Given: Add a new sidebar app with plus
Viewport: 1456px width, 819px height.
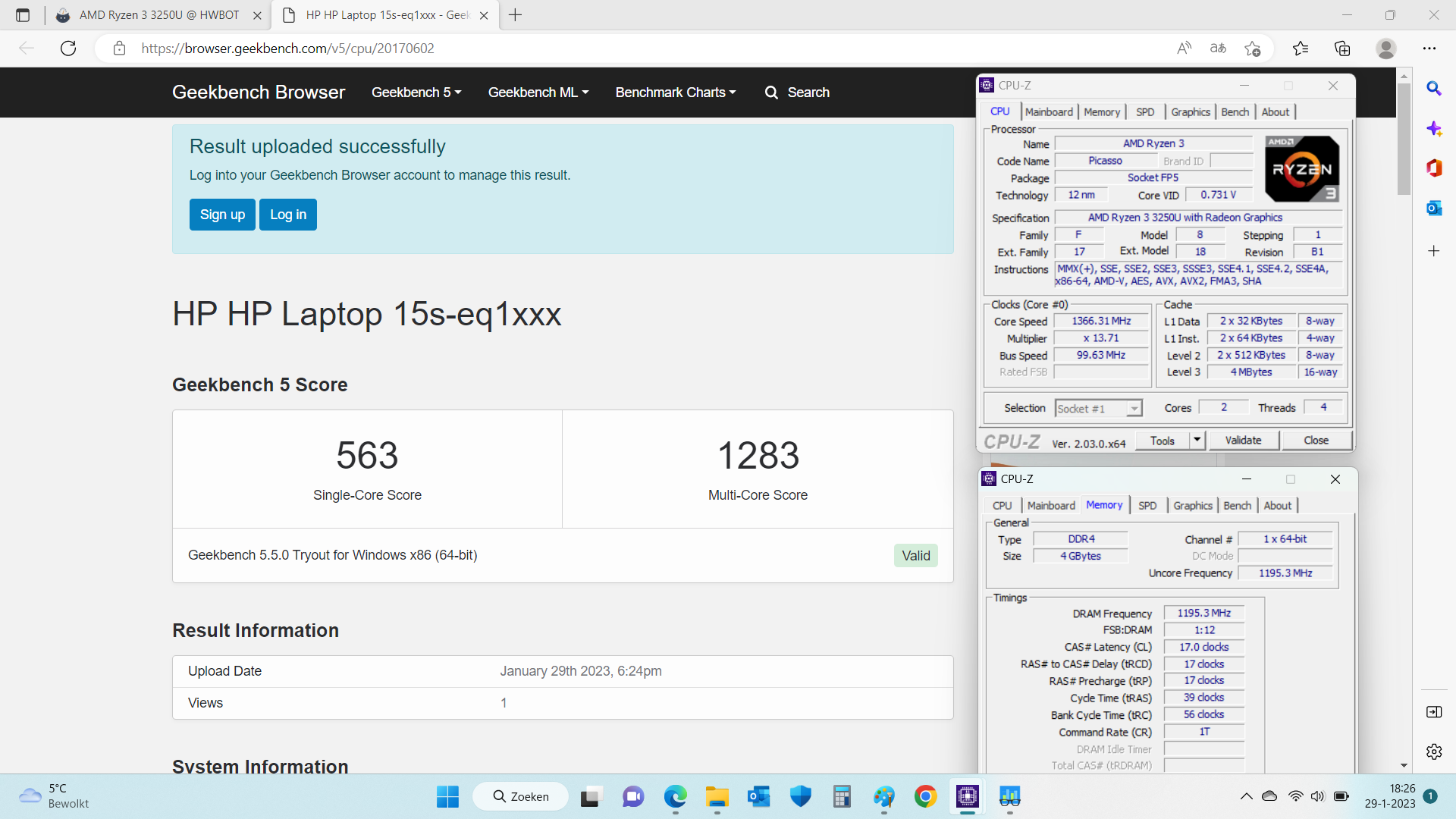Looking at the screenshot, I should coord(1434,251).
